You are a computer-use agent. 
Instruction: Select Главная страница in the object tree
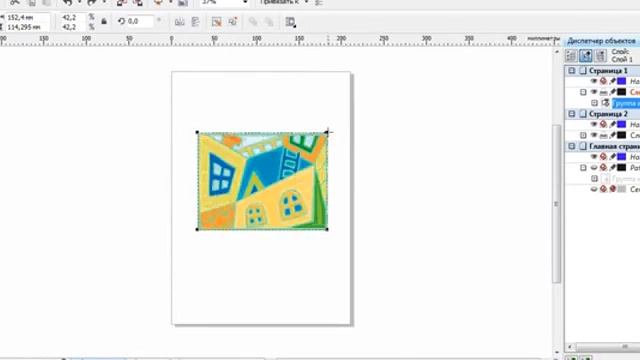click(x=614, y=147)
